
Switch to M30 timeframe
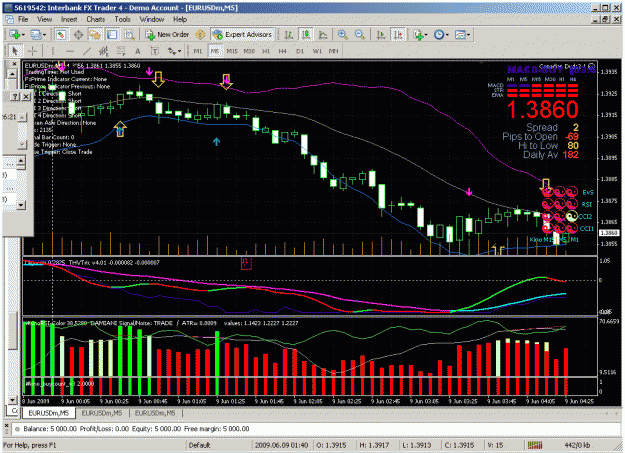point(249,51)
